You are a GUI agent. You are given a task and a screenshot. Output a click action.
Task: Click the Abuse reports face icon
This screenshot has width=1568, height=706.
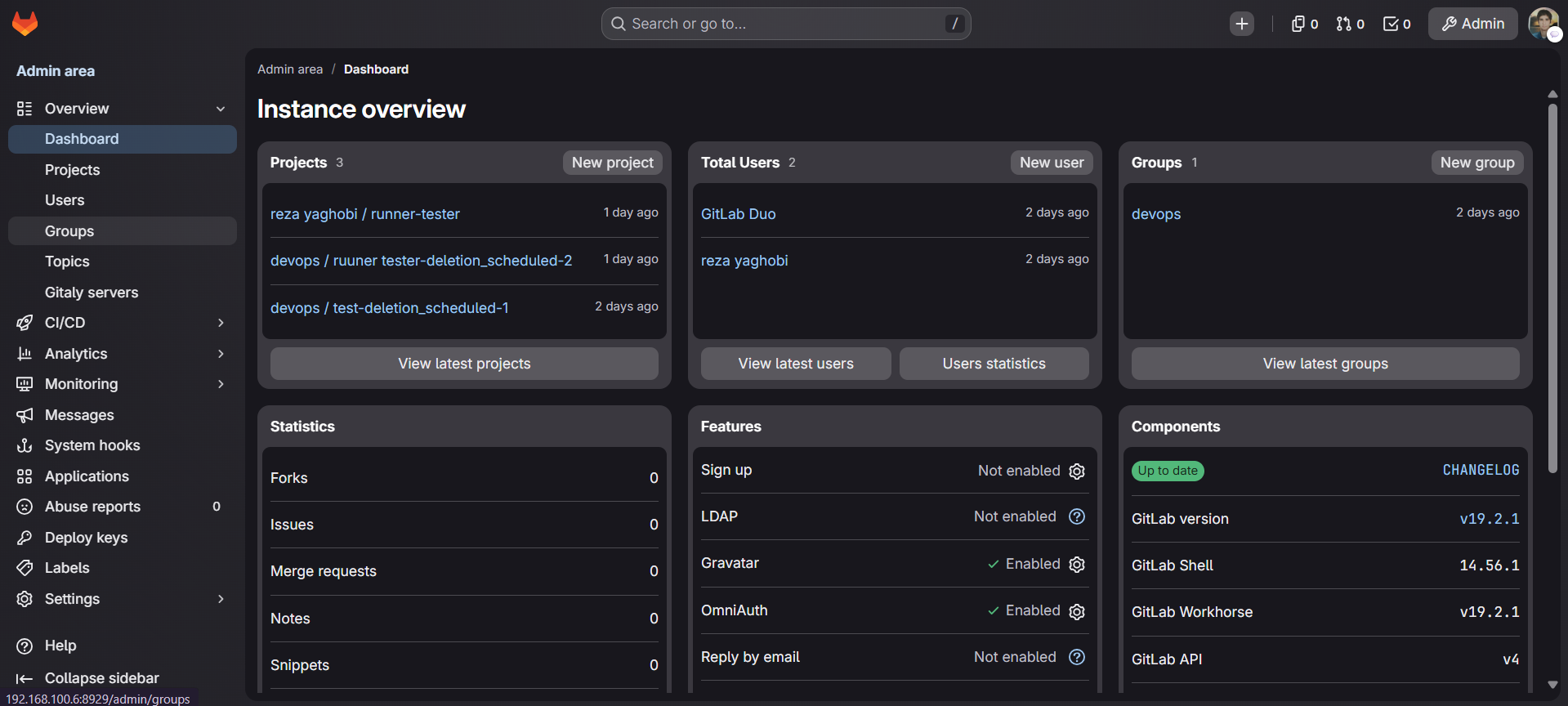pyautogui.click(x=25, y=507)
